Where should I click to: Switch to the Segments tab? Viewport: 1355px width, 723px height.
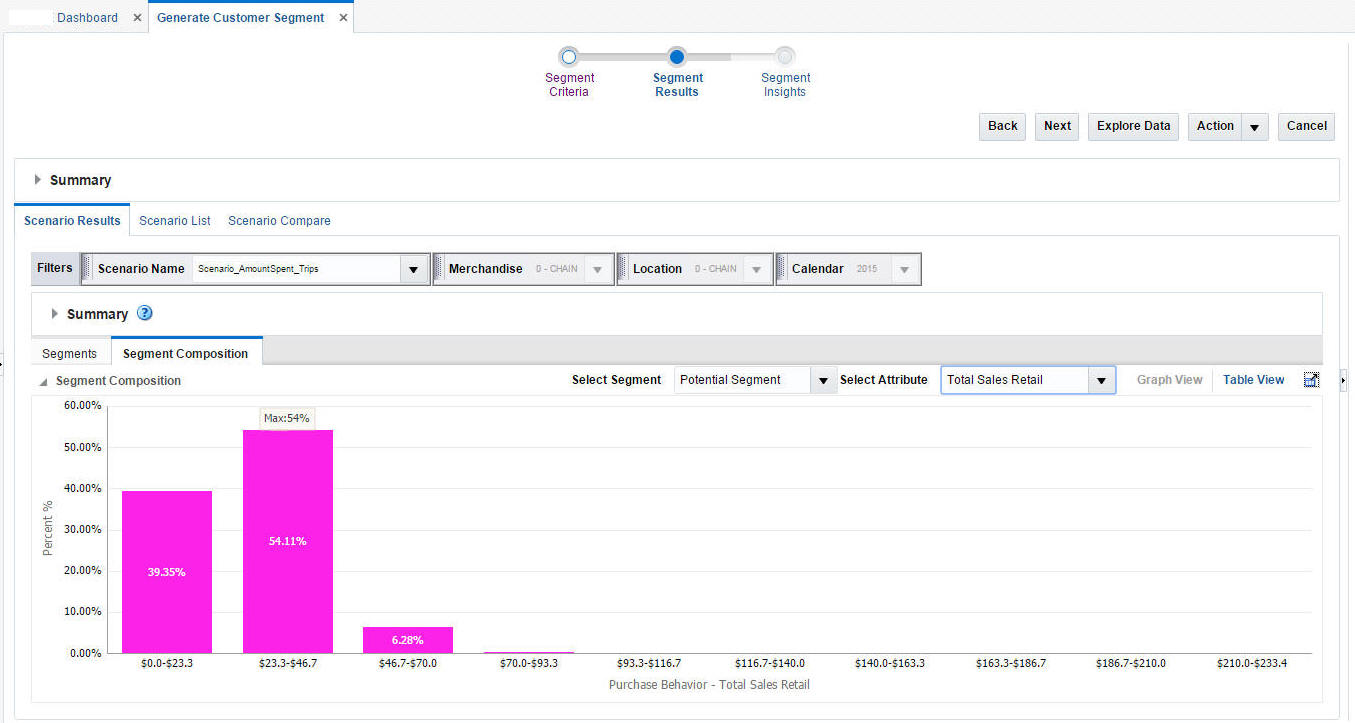point(70,353)
